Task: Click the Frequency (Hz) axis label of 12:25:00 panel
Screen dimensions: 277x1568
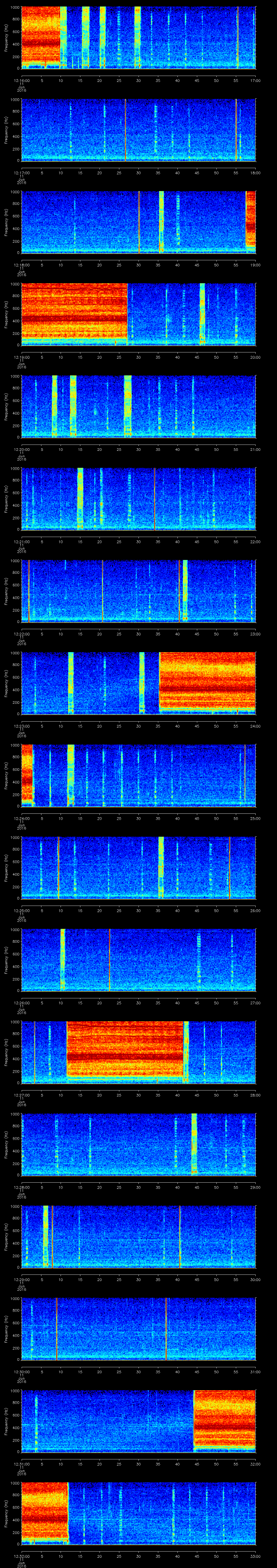Action: (x=6, y=868)
